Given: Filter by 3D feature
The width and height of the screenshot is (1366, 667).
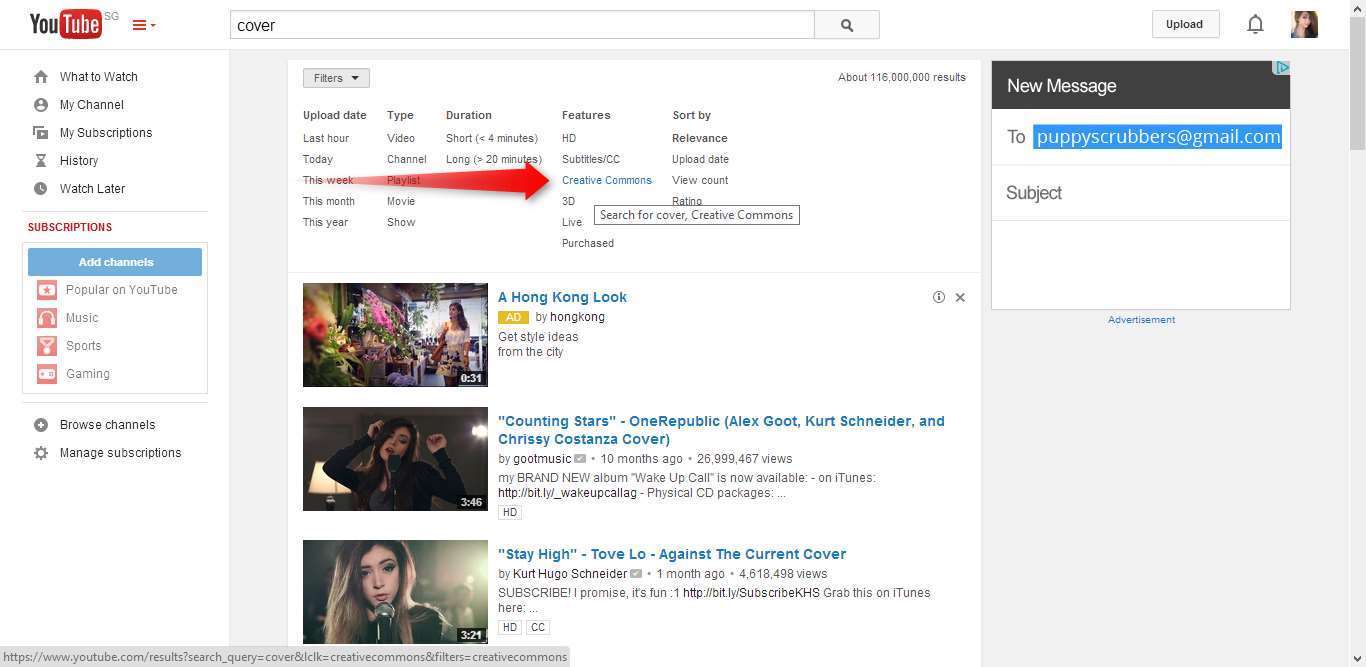Looking at the screenshot, I should coord(568,202).
